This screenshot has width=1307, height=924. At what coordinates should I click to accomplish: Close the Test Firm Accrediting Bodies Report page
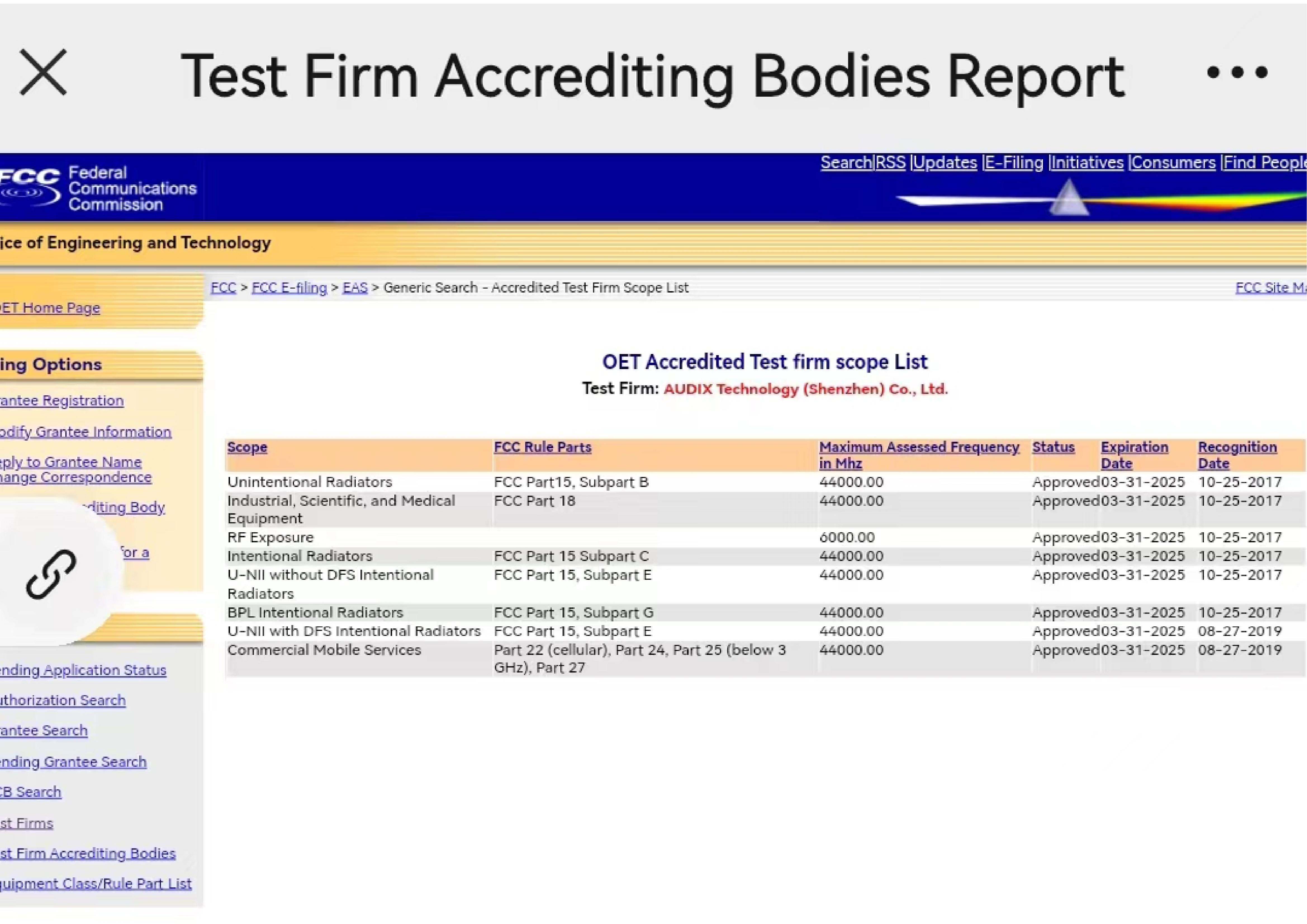point(43,72)
